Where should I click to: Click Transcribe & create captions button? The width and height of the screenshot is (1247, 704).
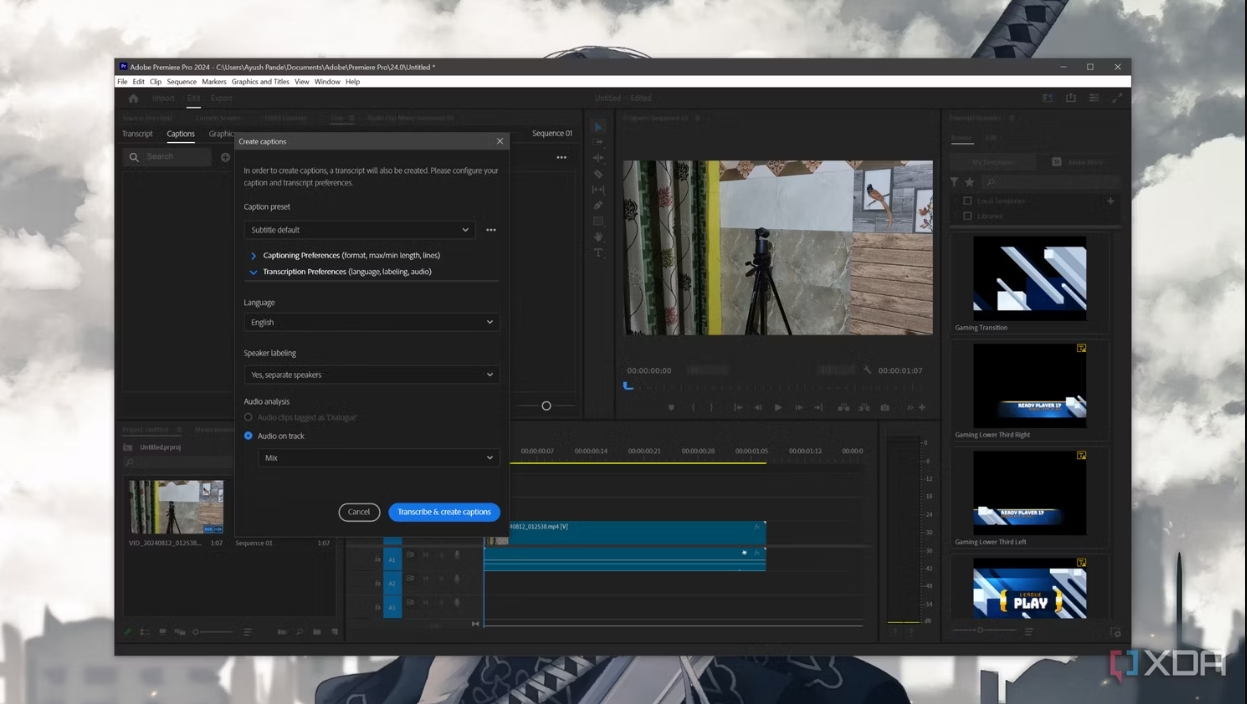coord(444,512)
